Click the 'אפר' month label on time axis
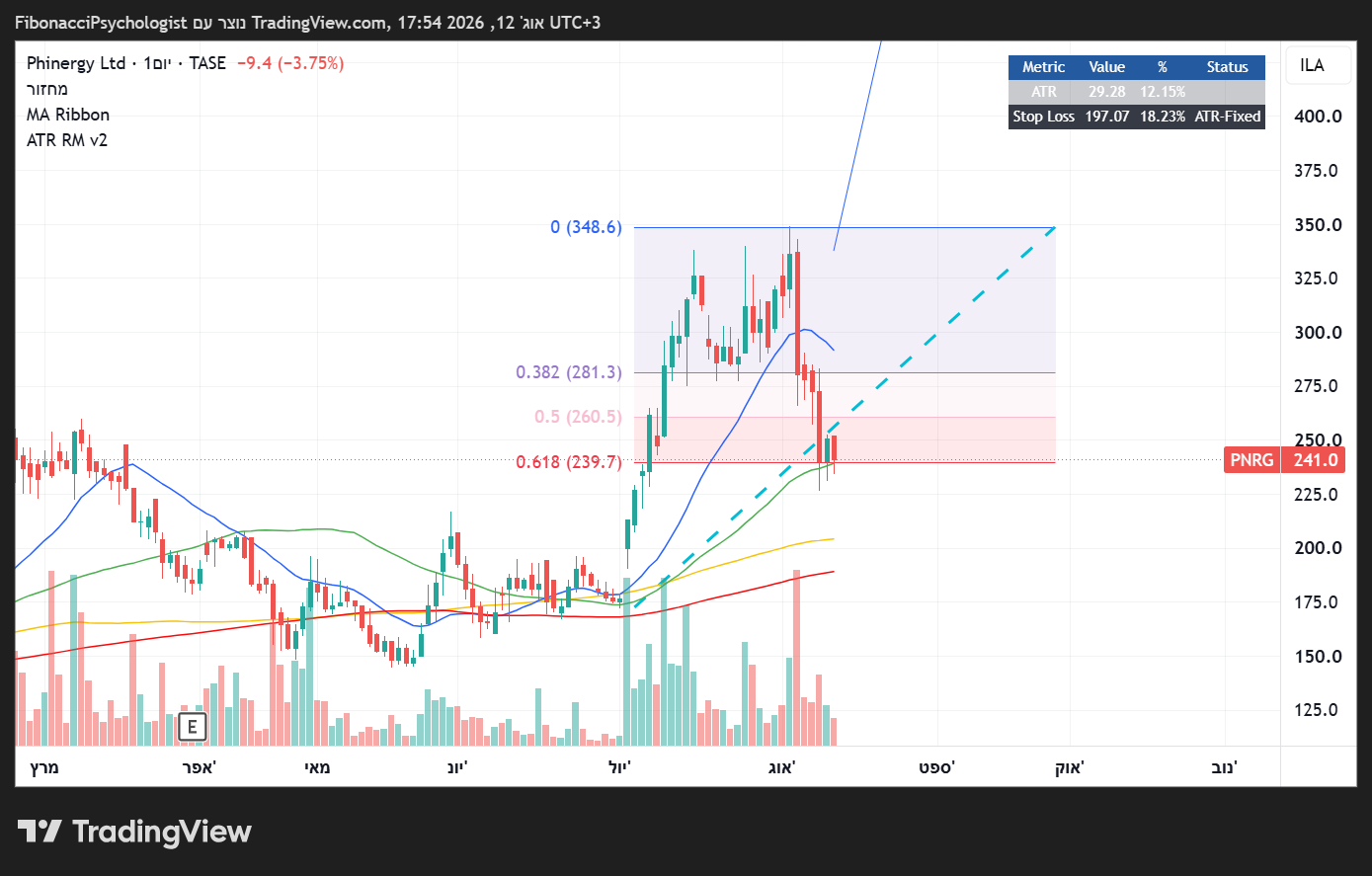This screenshot has height=876, width=1372. click(199, 767)
